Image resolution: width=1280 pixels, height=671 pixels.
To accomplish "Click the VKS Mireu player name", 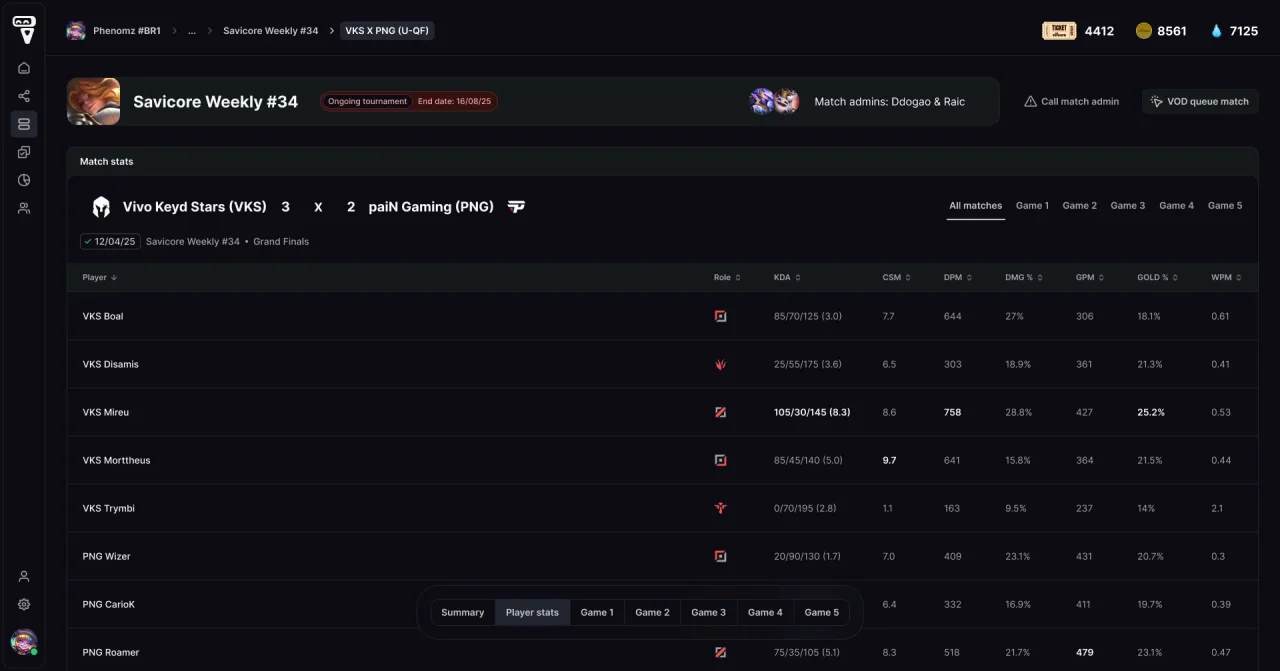I will 106,412.
